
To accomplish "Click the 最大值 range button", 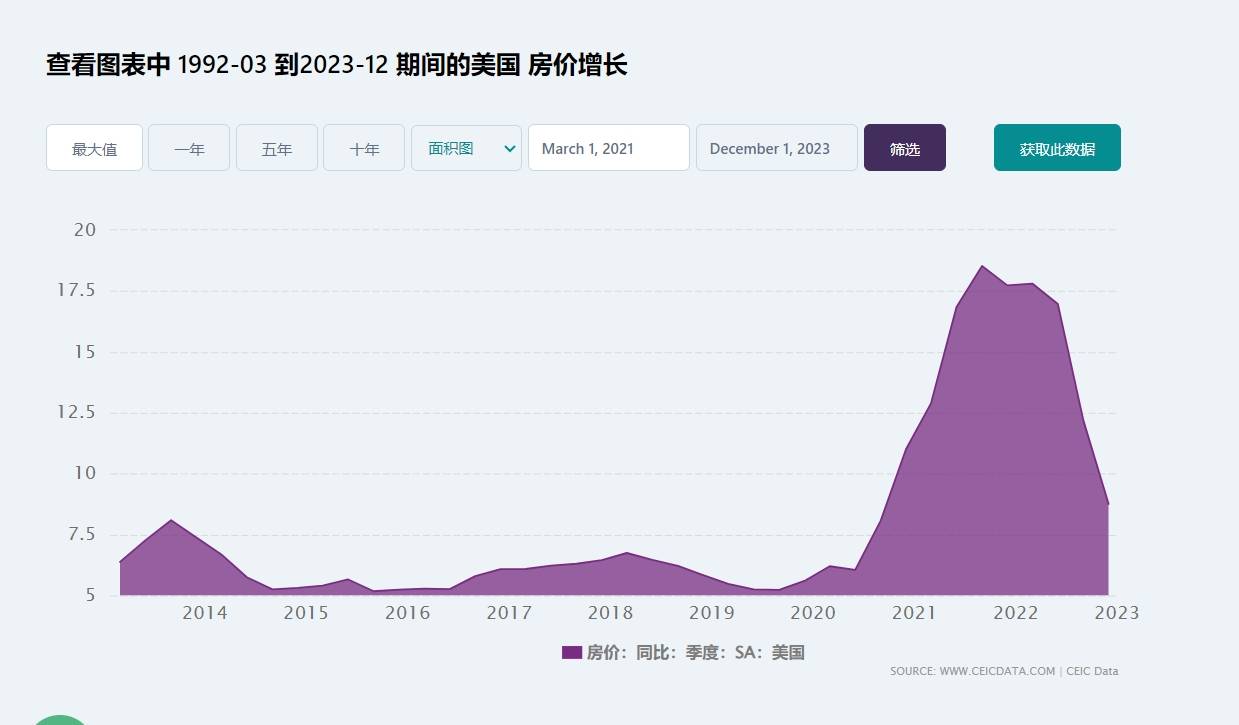I will tap(94, 148).
